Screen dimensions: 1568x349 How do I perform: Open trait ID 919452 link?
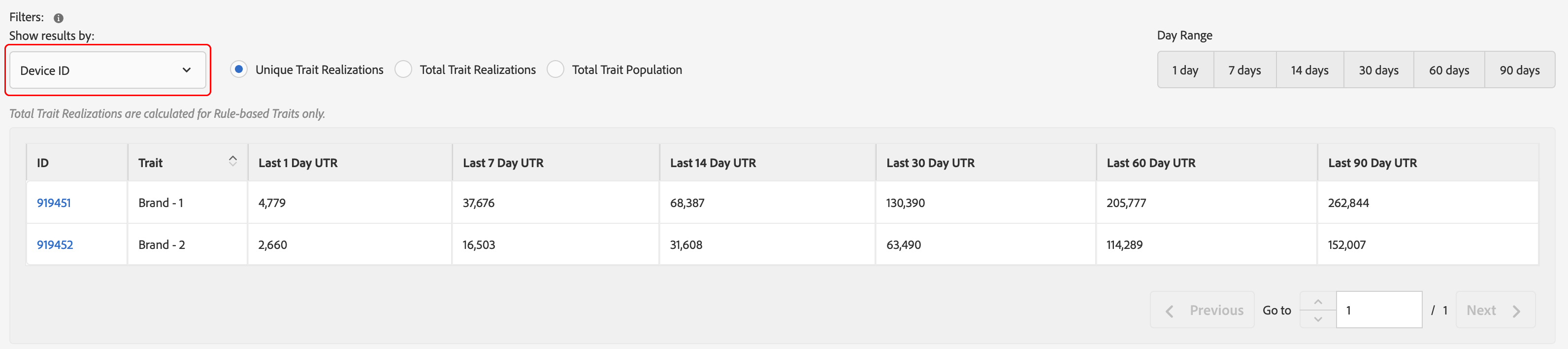(55, 245)
